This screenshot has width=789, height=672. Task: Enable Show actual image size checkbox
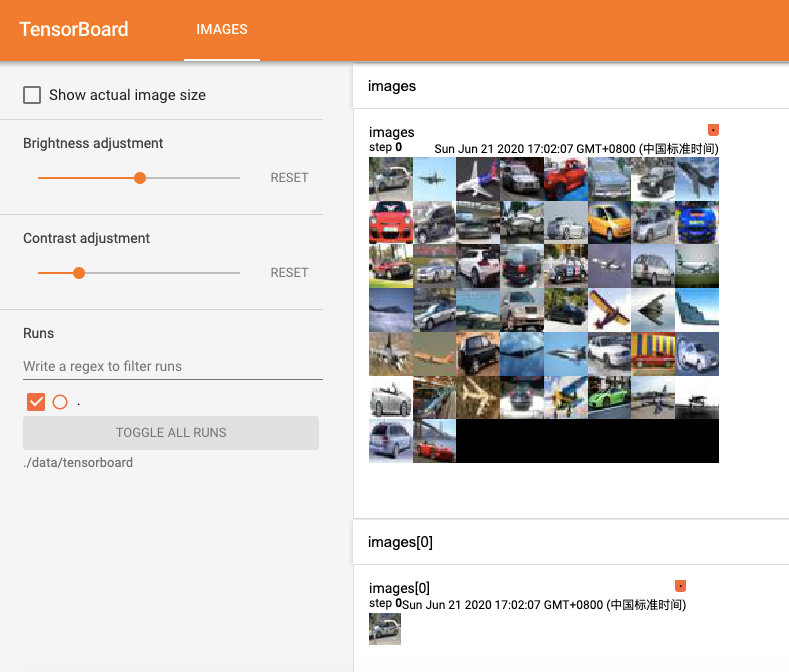pos(32,95)
